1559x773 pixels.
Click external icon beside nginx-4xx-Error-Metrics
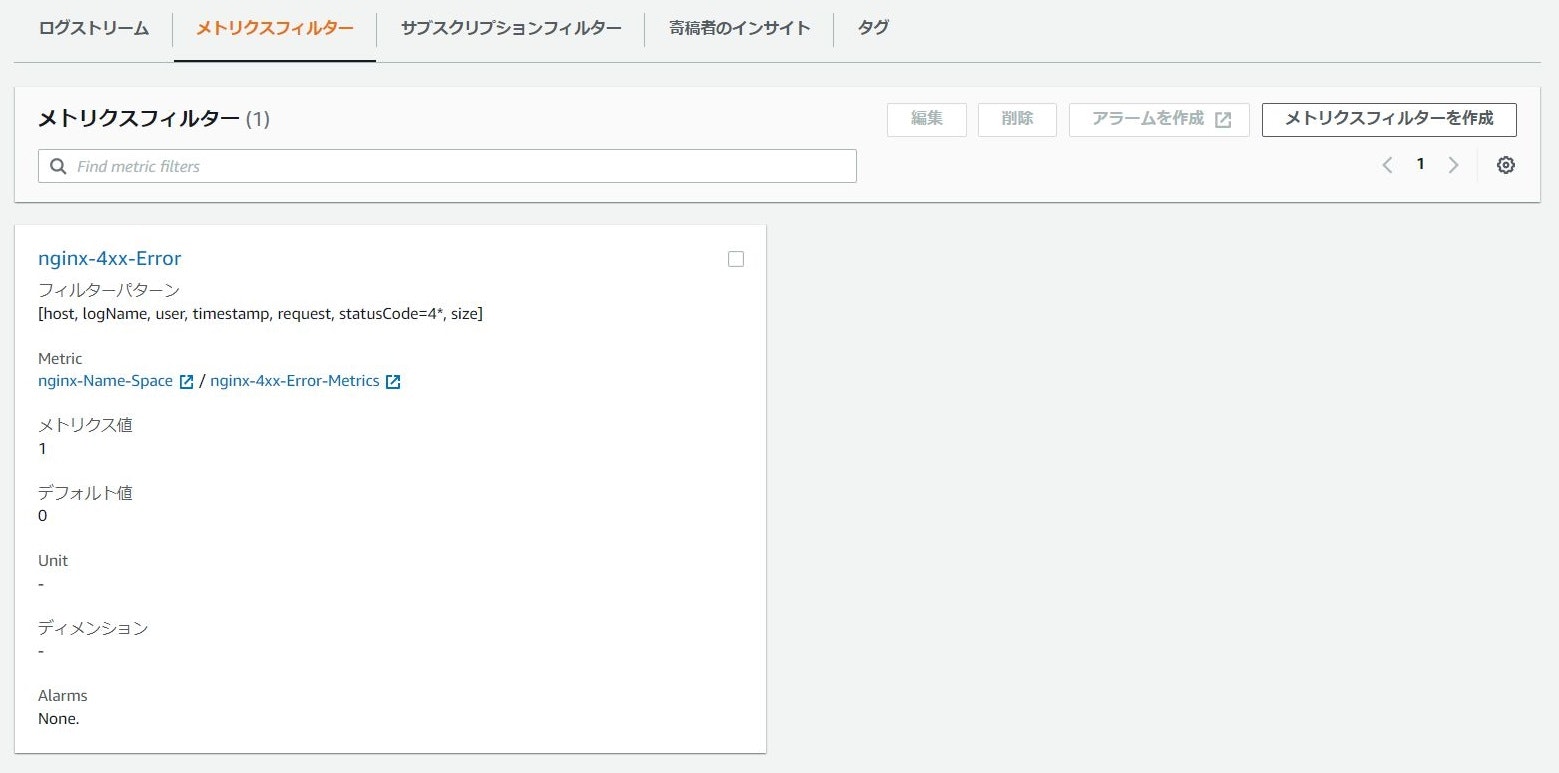click(393, 382)
